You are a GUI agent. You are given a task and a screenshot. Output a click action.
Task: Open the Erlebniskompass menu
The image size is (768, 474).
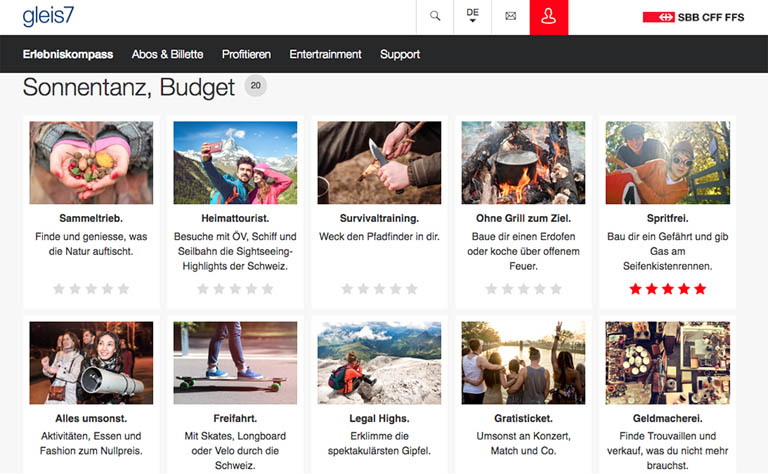click(x=68, y=54)
